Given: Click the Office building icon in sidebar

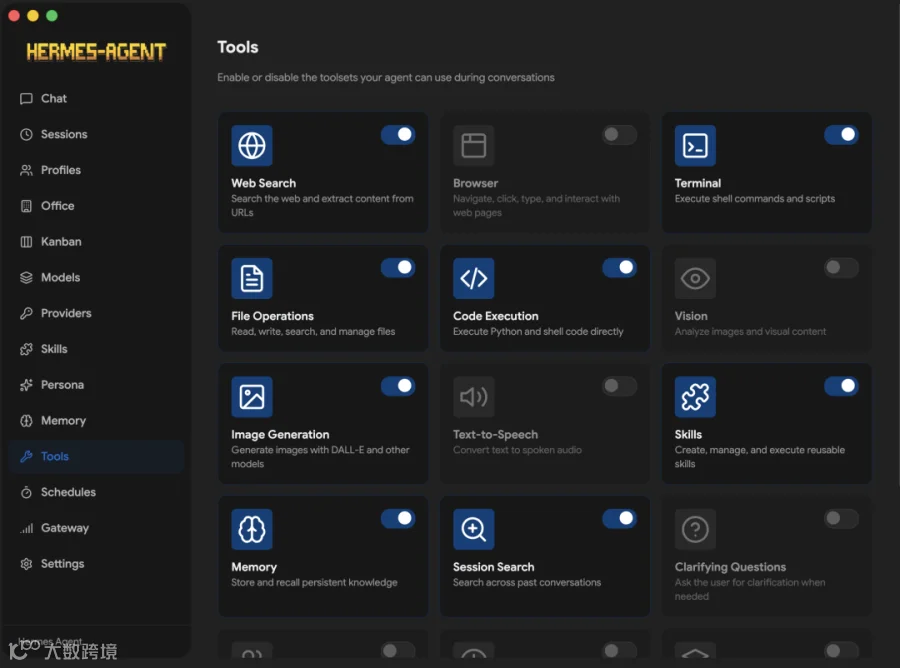Looking at the screenshot, I should click(26, 206).
